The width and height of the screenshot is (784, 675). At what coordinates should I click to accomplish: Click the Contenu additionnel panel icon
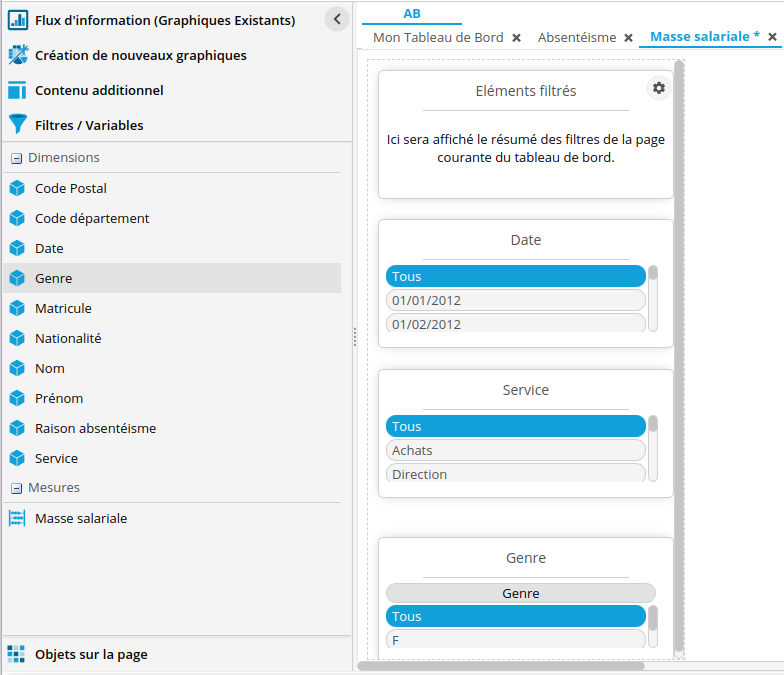click(16, 90)
